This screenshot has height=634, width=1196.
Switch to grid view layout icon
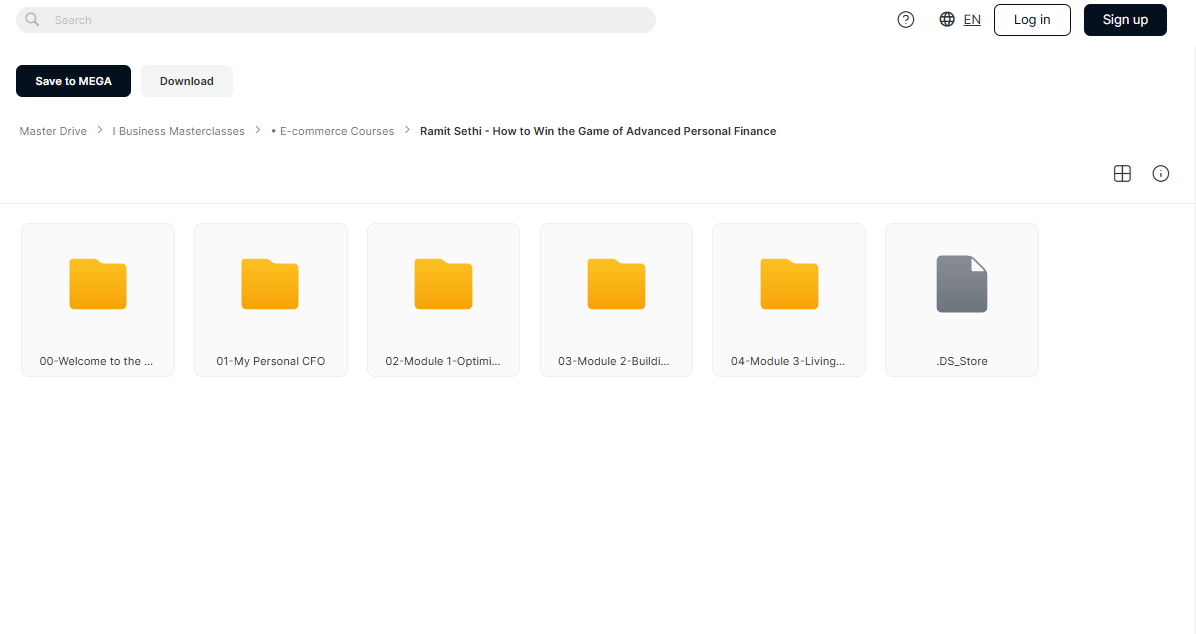tap(1122, 174)
